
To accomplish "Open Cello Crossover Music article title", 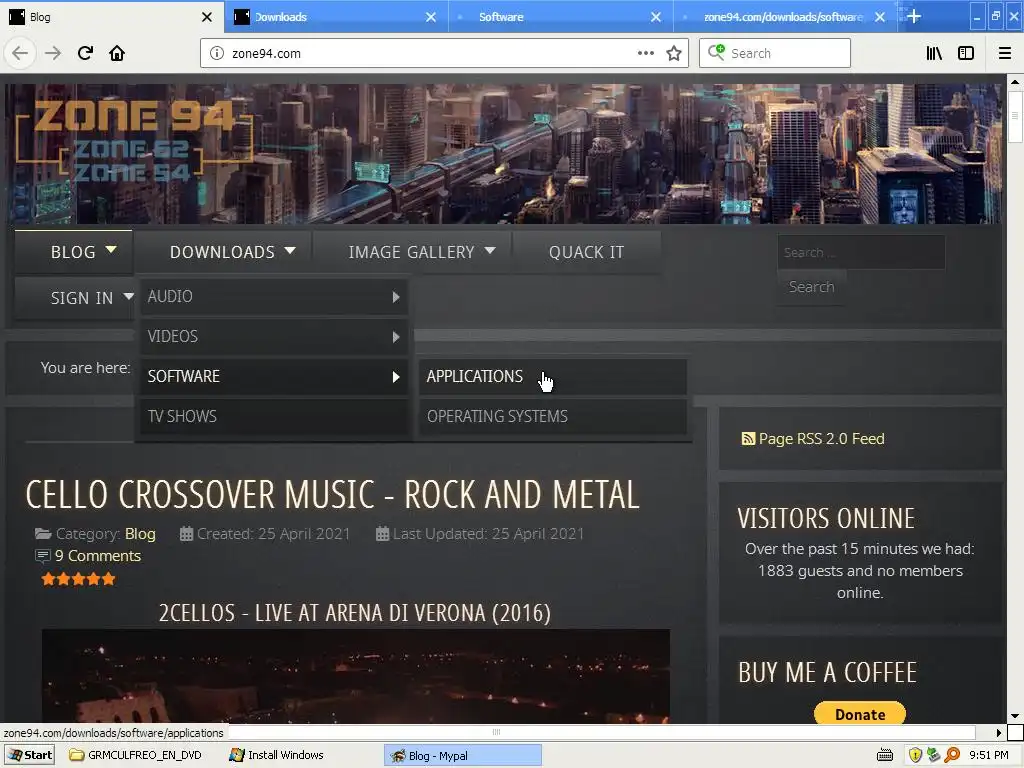I will click(x=332, y=495).
